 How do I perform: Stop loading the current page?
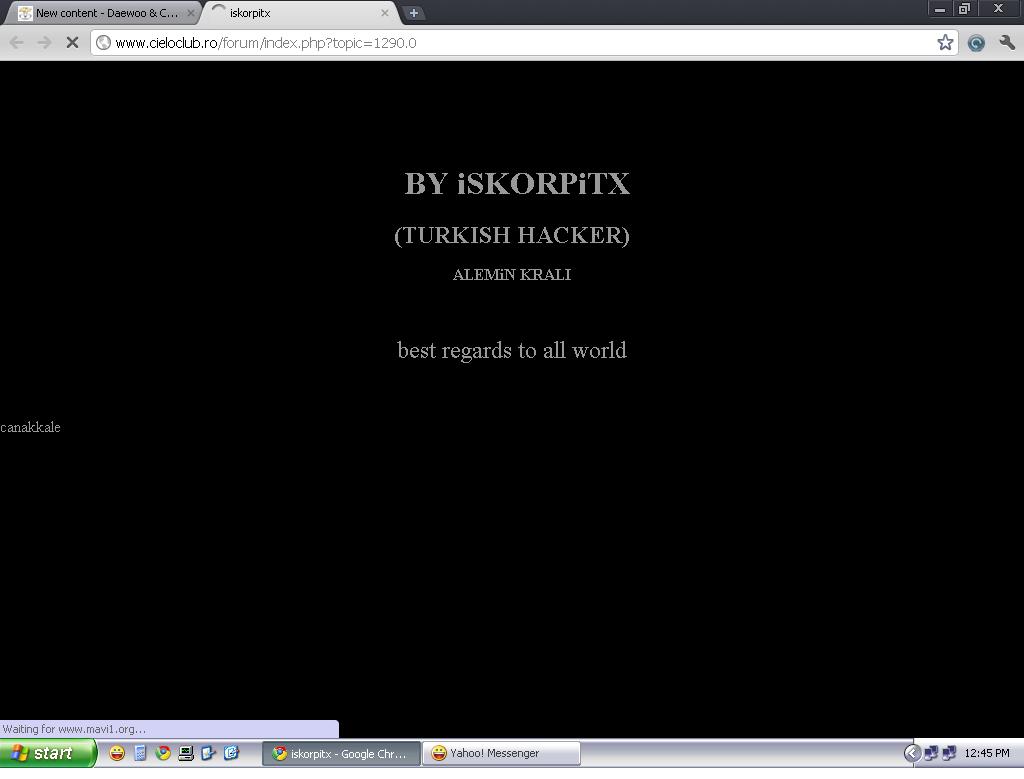(72, 42)
